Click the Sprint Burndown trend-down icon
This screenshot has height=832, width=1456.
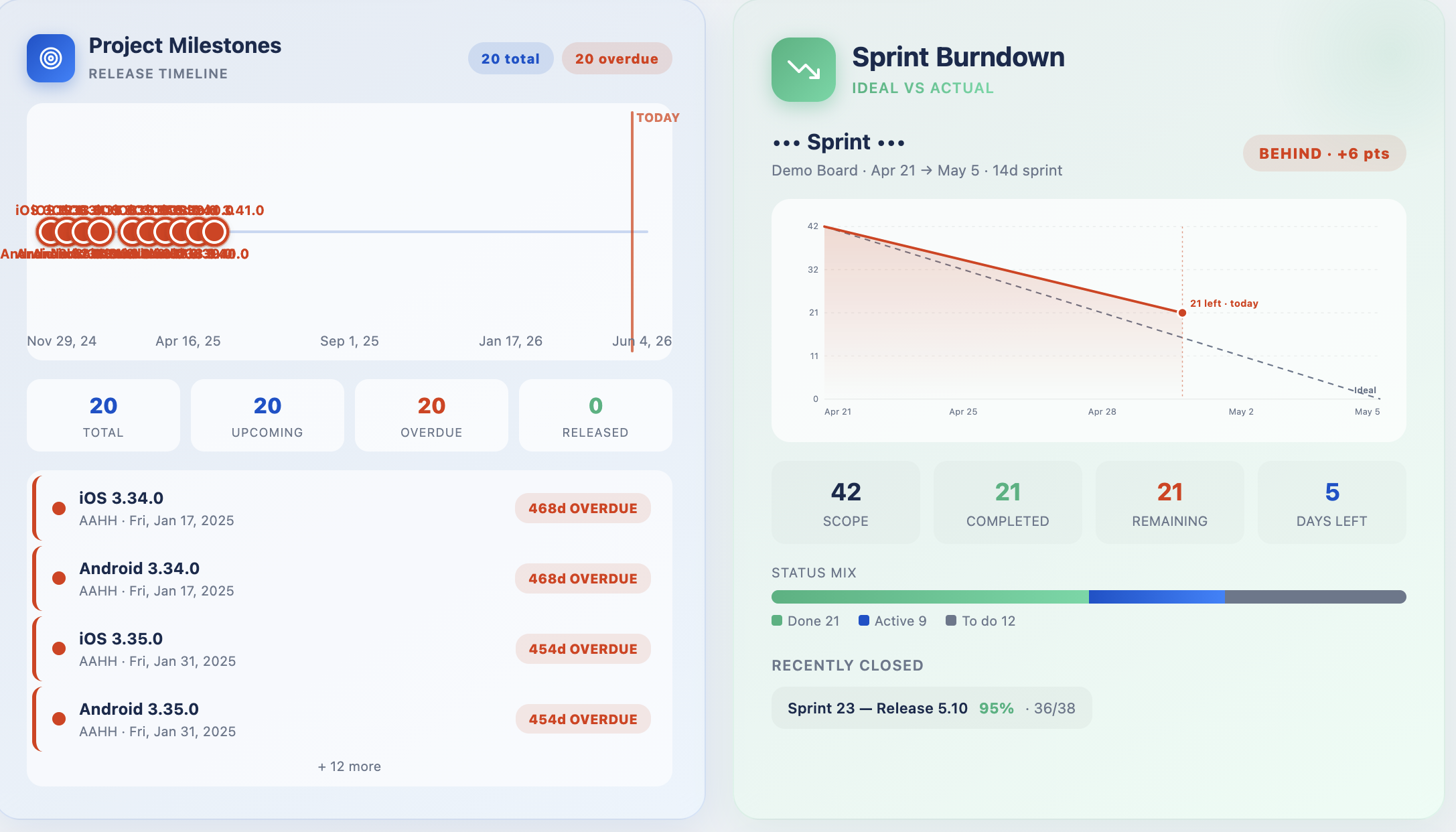pyautogui.click(x=804, y=70)
